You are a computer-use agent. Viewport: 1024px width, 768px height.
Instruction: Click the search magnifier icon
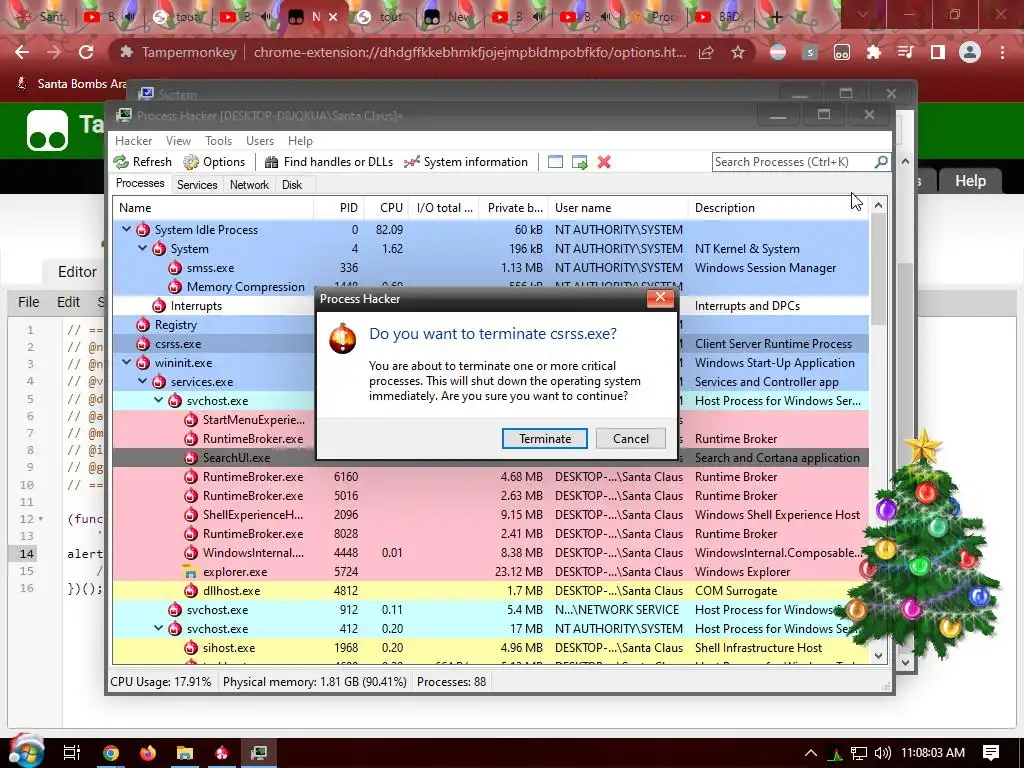click(881, 161)
